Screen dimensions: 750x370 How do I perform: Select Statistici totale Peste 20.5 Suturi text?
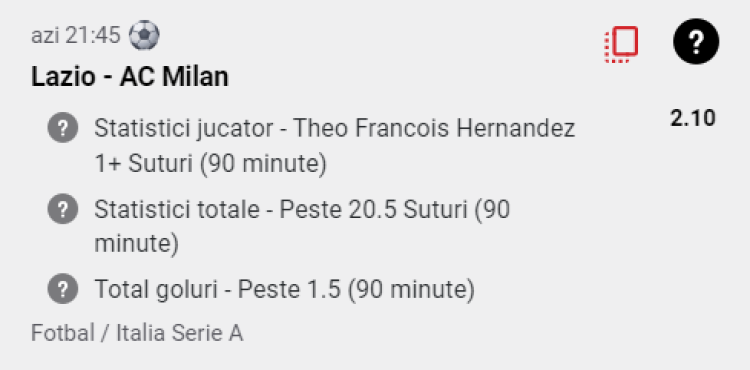click(x=302, y=227)
